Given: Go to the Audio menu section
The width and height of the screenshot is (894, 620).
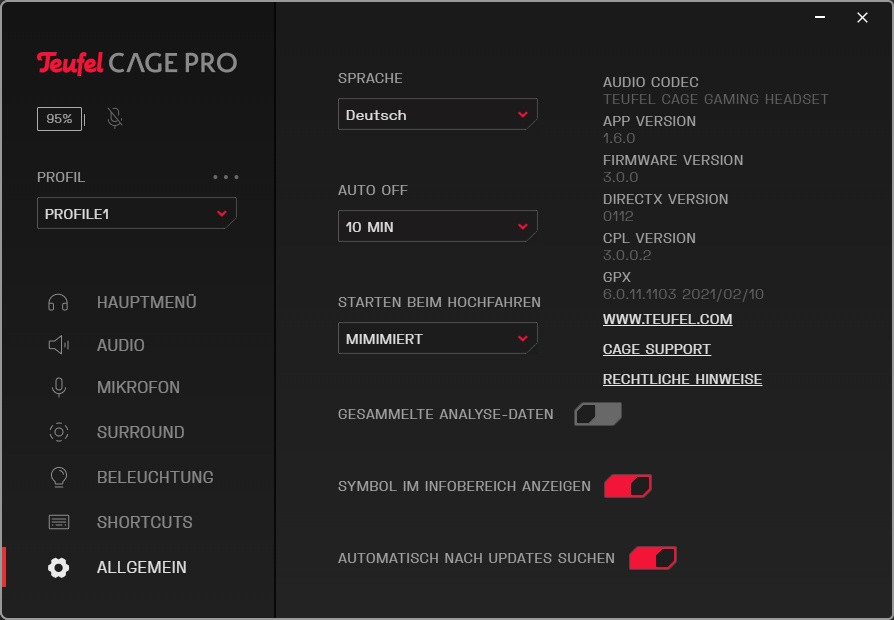Looking at the screenshot, I should 120,345.
